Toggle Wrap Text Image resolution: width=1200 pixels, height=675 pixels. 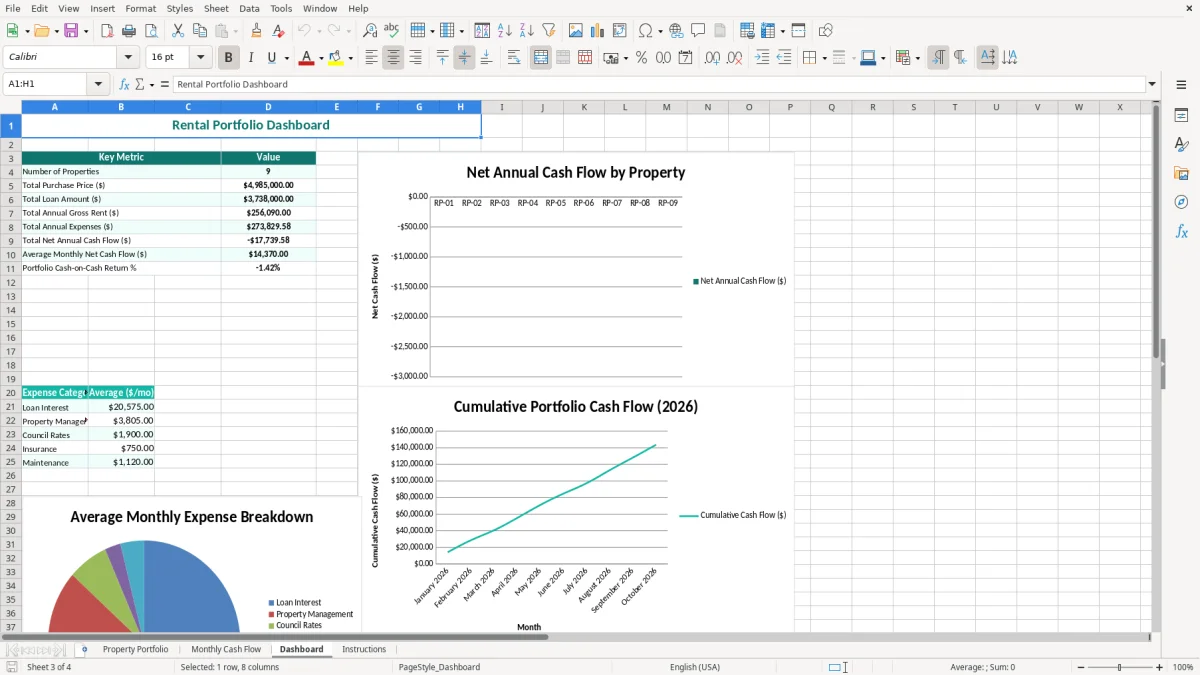coord(513,58)
